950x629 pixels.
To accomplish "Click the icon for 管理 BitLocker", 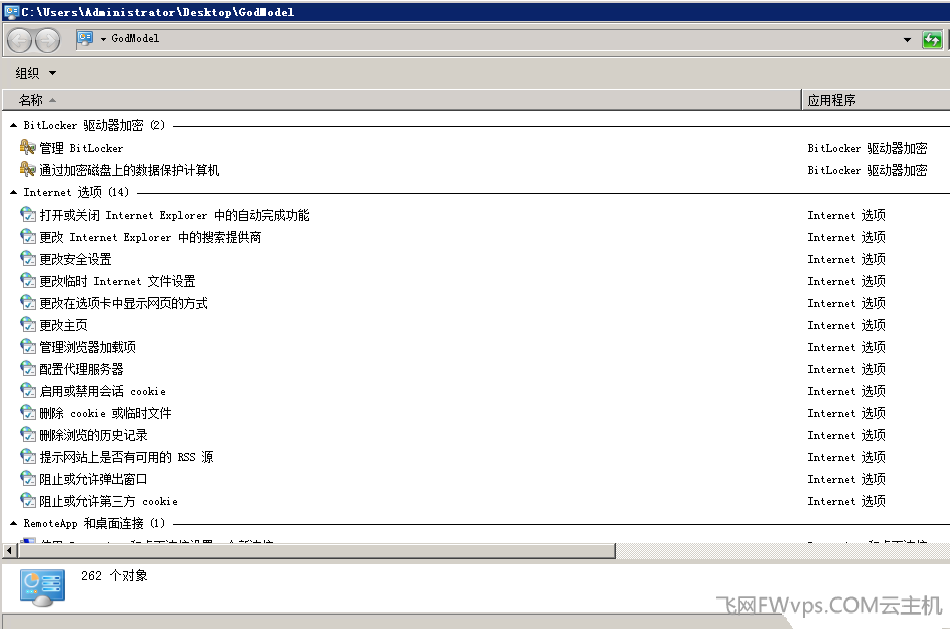I will click(x=28, y=147).
